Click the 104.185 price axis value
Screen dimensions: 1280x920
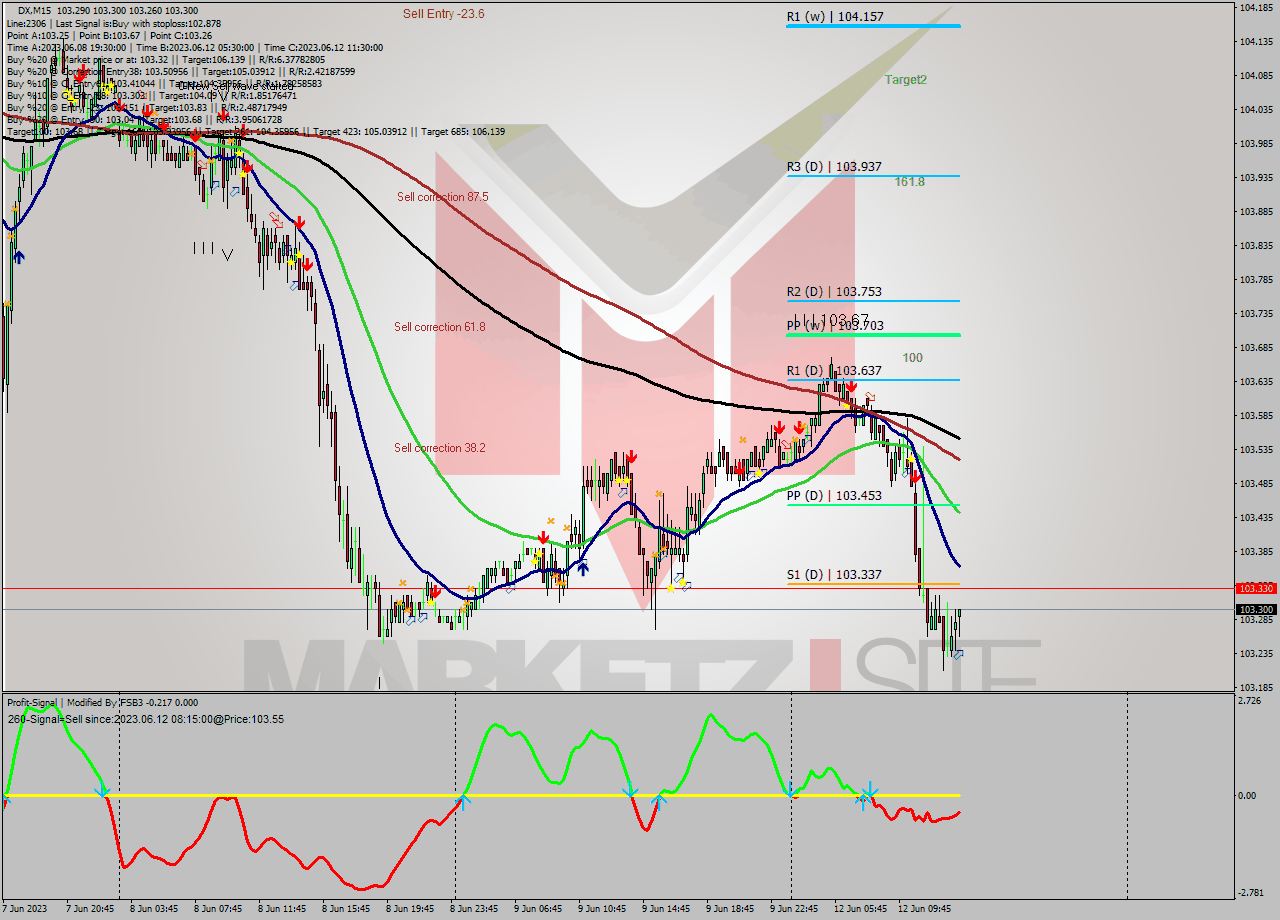pos(1255,8)
